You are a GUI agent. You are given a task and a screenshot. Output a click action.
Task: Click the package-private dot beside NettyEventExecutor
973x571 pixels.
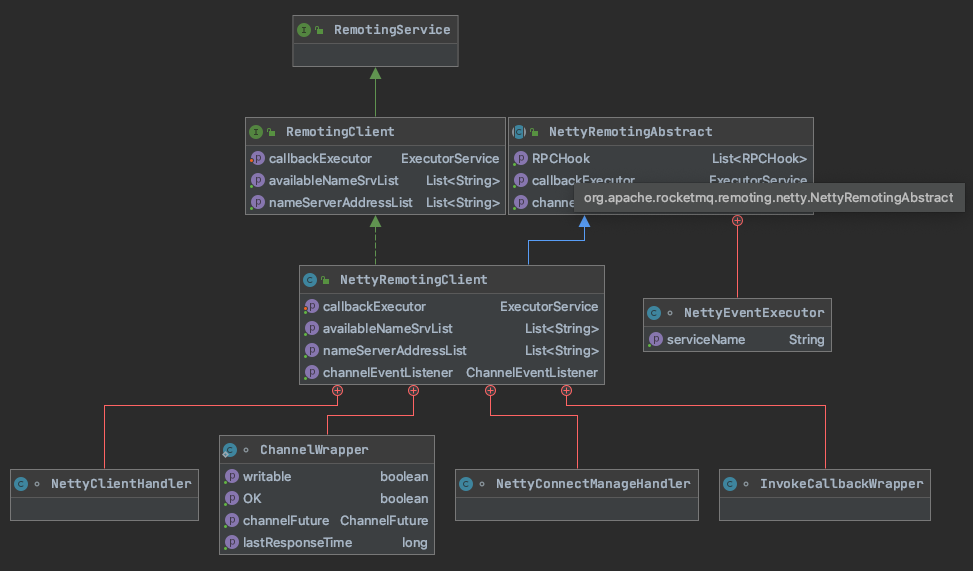[x=670, y=313]
